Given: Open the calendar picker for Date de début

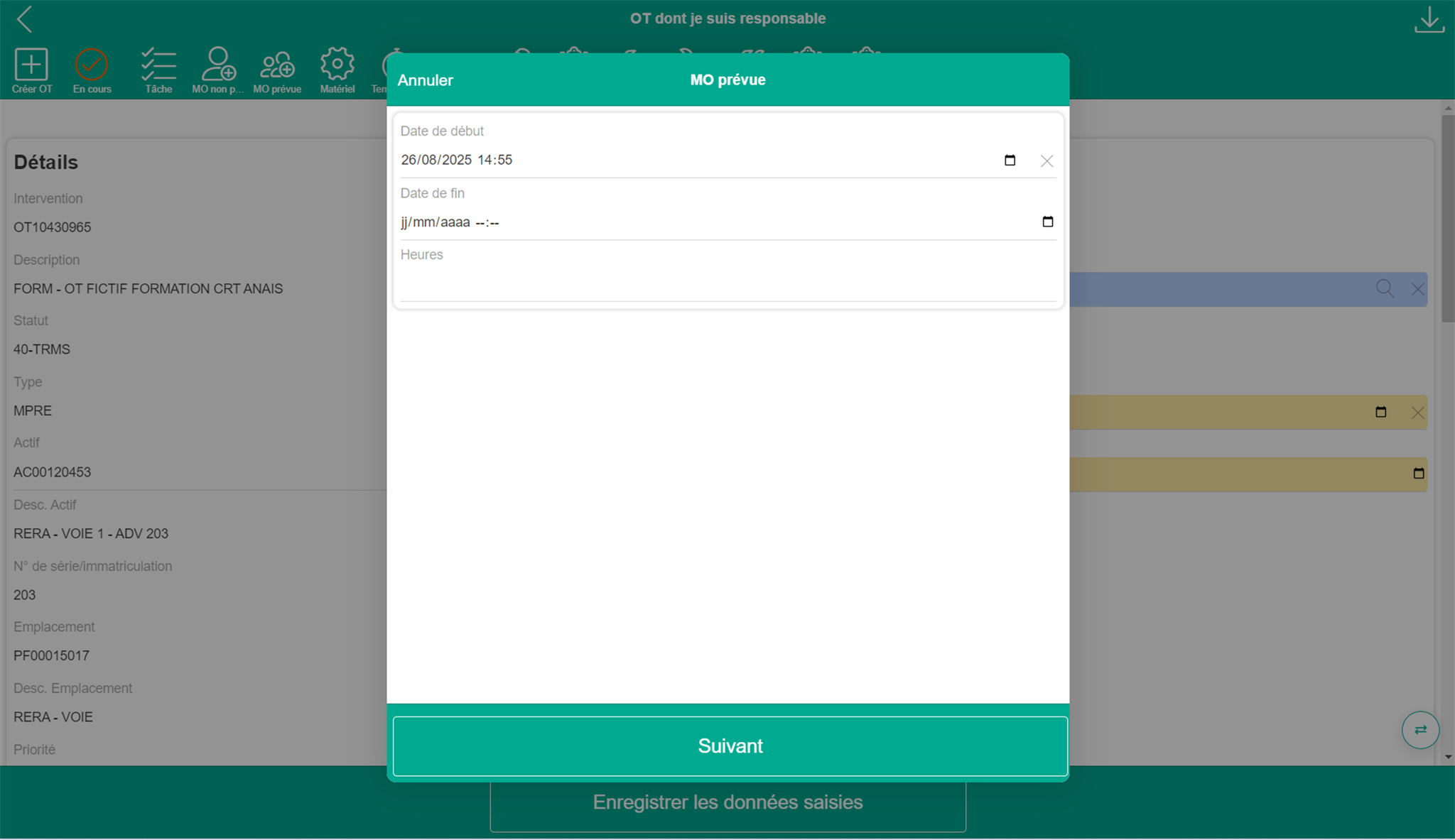Looking at the screenshot, I should pos(1010,160).
